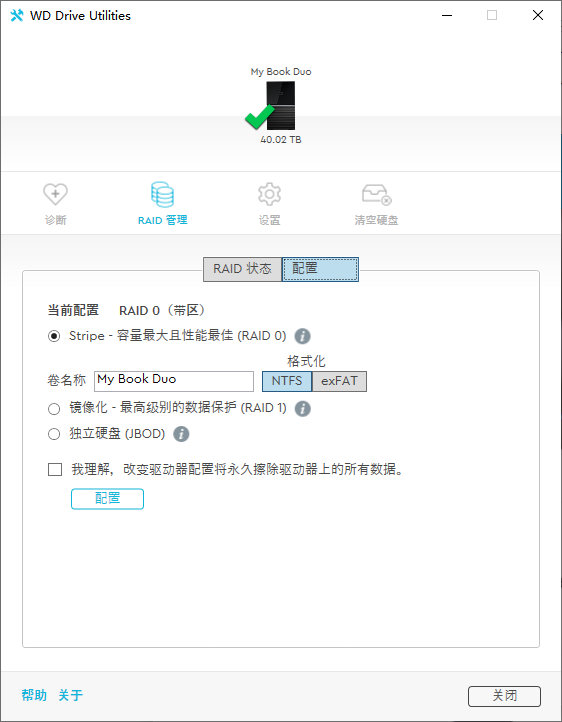Click the 配置 configure button
Image resolution: width=562 pixels, height=722 pixels.
pos(107,499)
